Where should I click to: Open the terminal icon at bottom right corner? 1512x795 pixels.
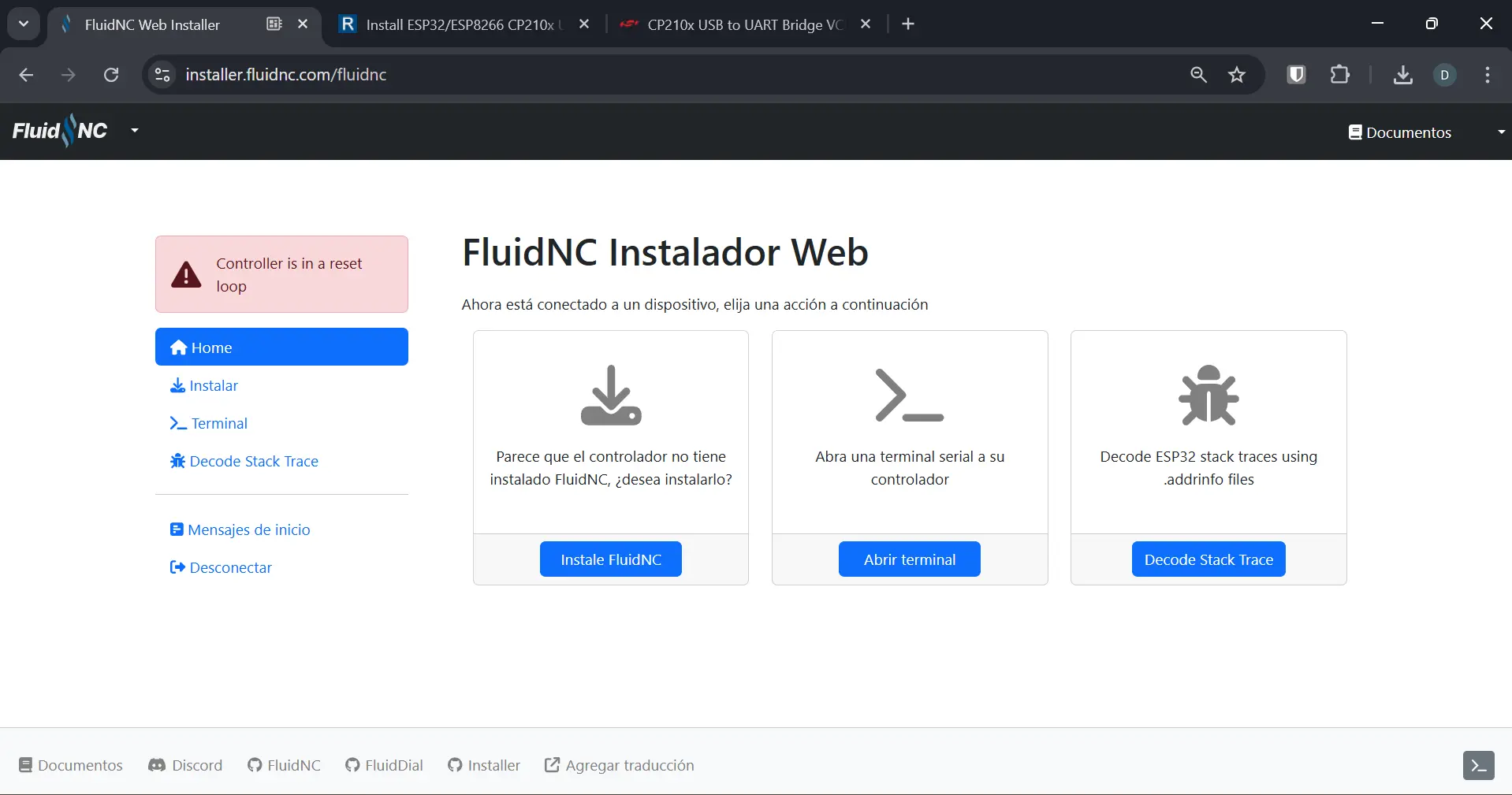click(1478, 764)
